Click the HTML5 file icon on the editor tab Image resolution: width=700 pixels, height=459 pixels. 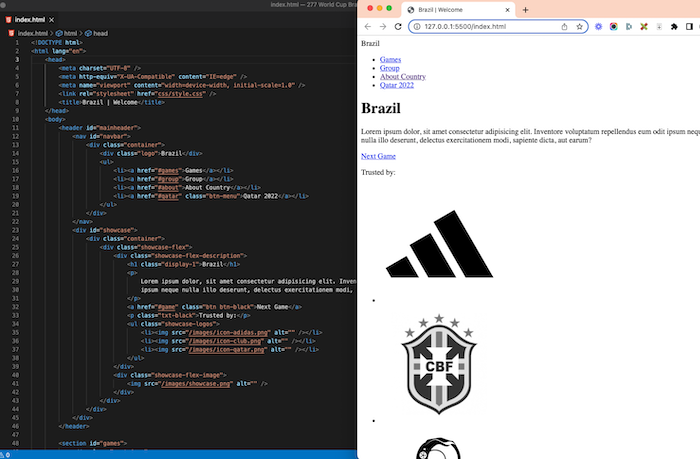[x=8, y=20]
